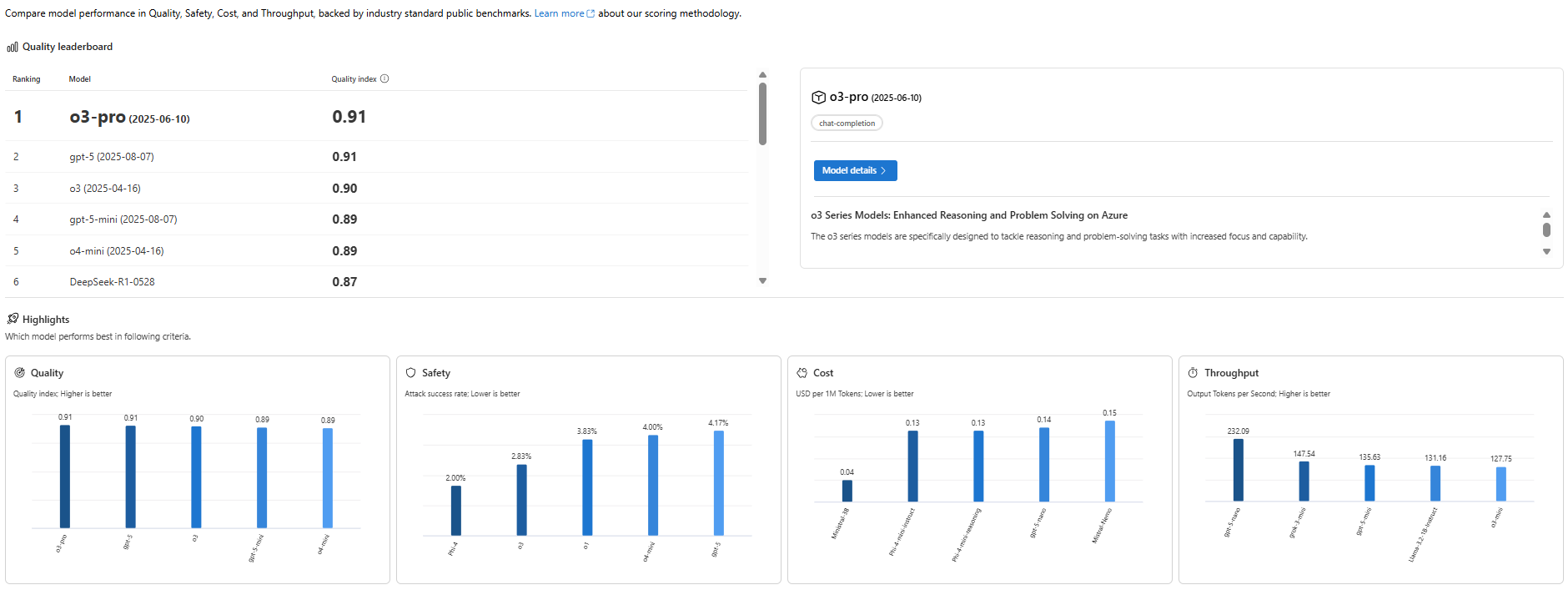Select the chat-completion tag
Viewport: 1568px width, 590px height.
tap(847, 124)
